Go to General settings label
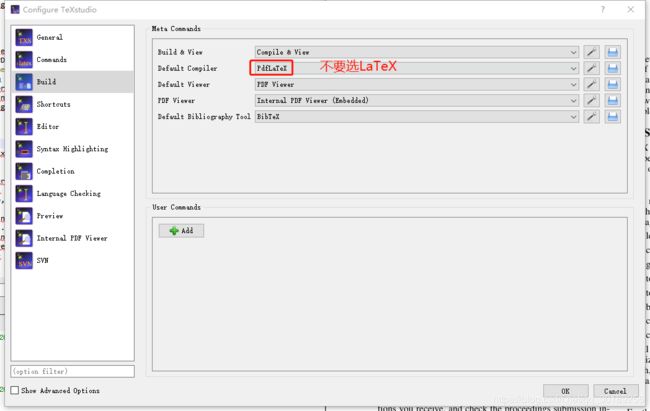This screenshot has width=650, height=411. 50,37
